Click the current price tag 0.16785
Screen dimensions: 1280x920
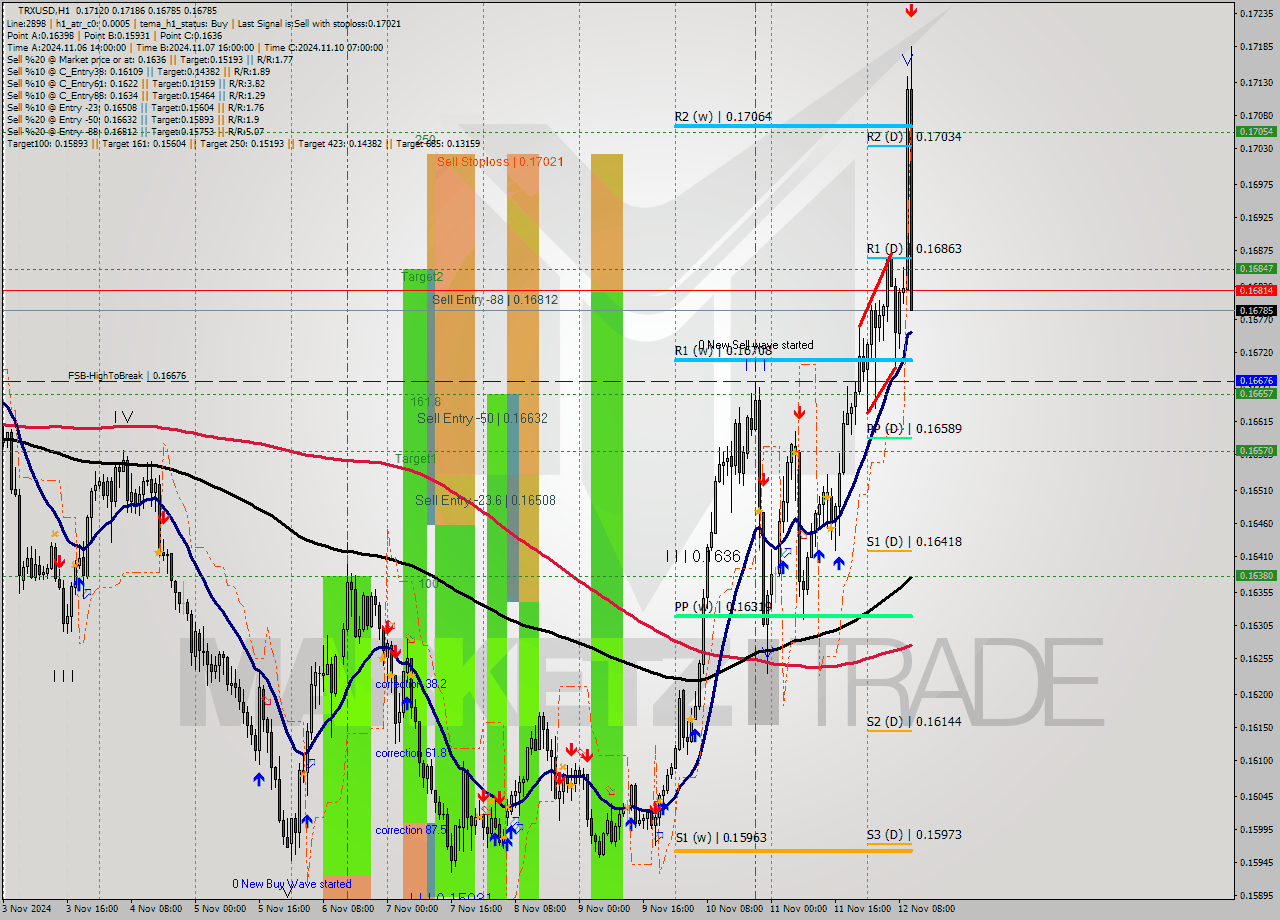click(1256, 310)
